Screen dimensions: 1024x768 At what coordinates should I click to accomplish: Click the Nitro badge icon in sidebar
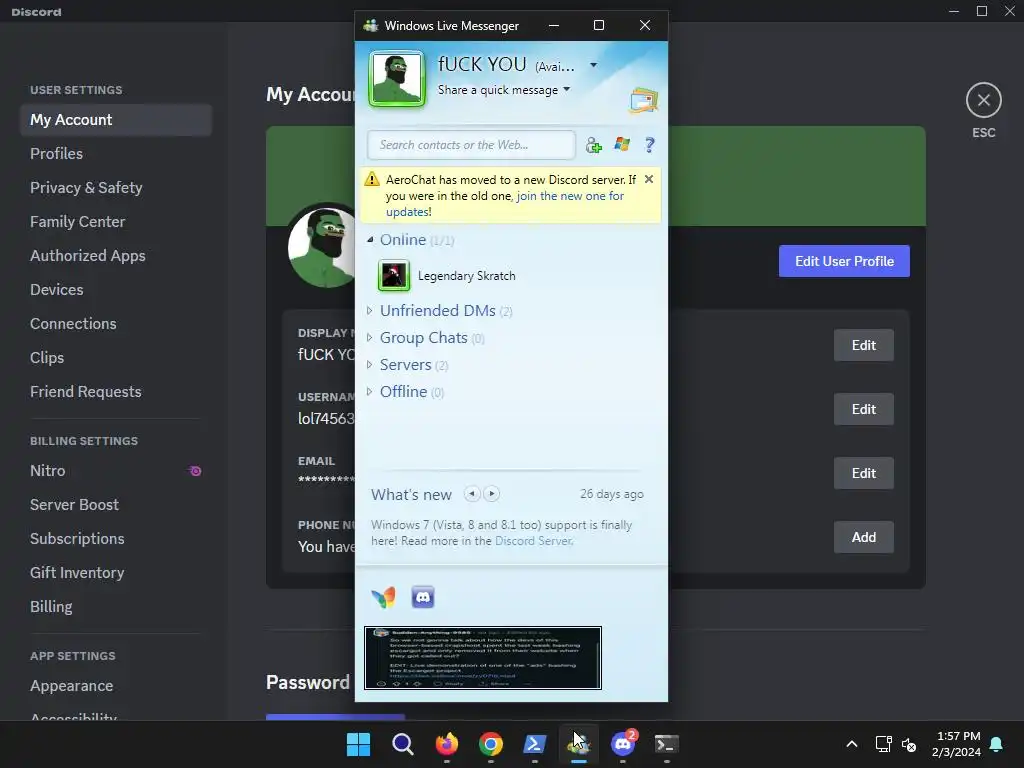pyautogui.click(x=195, y=471)
